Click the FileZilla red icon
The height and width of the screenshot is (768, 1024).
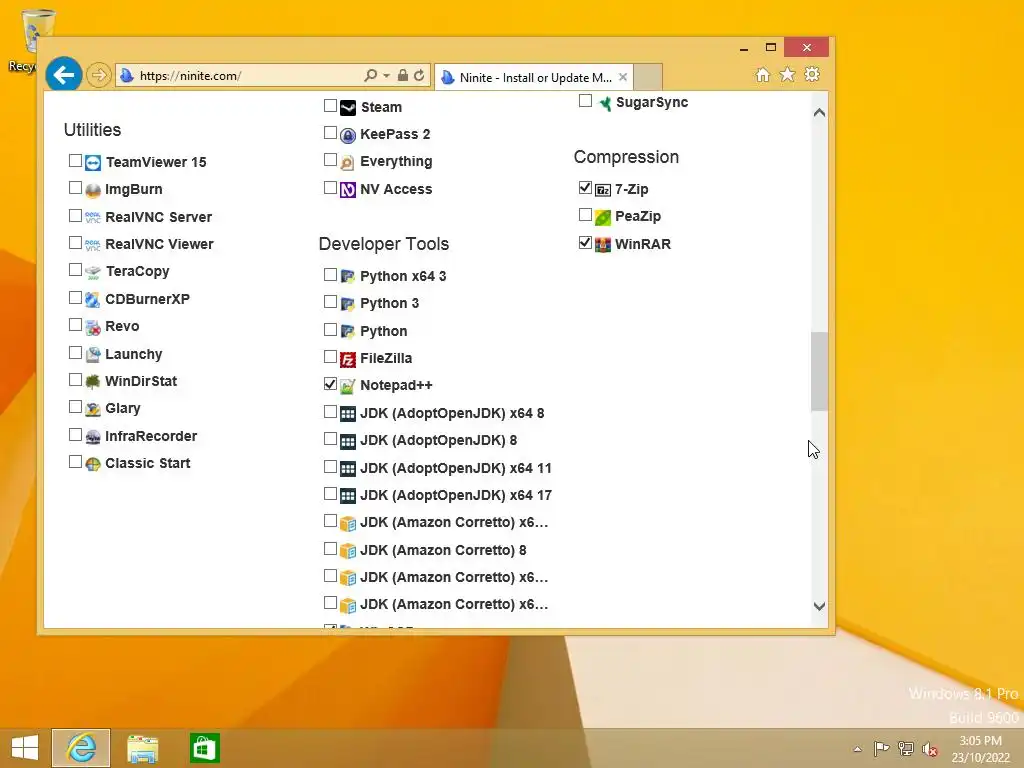point(348,359)
